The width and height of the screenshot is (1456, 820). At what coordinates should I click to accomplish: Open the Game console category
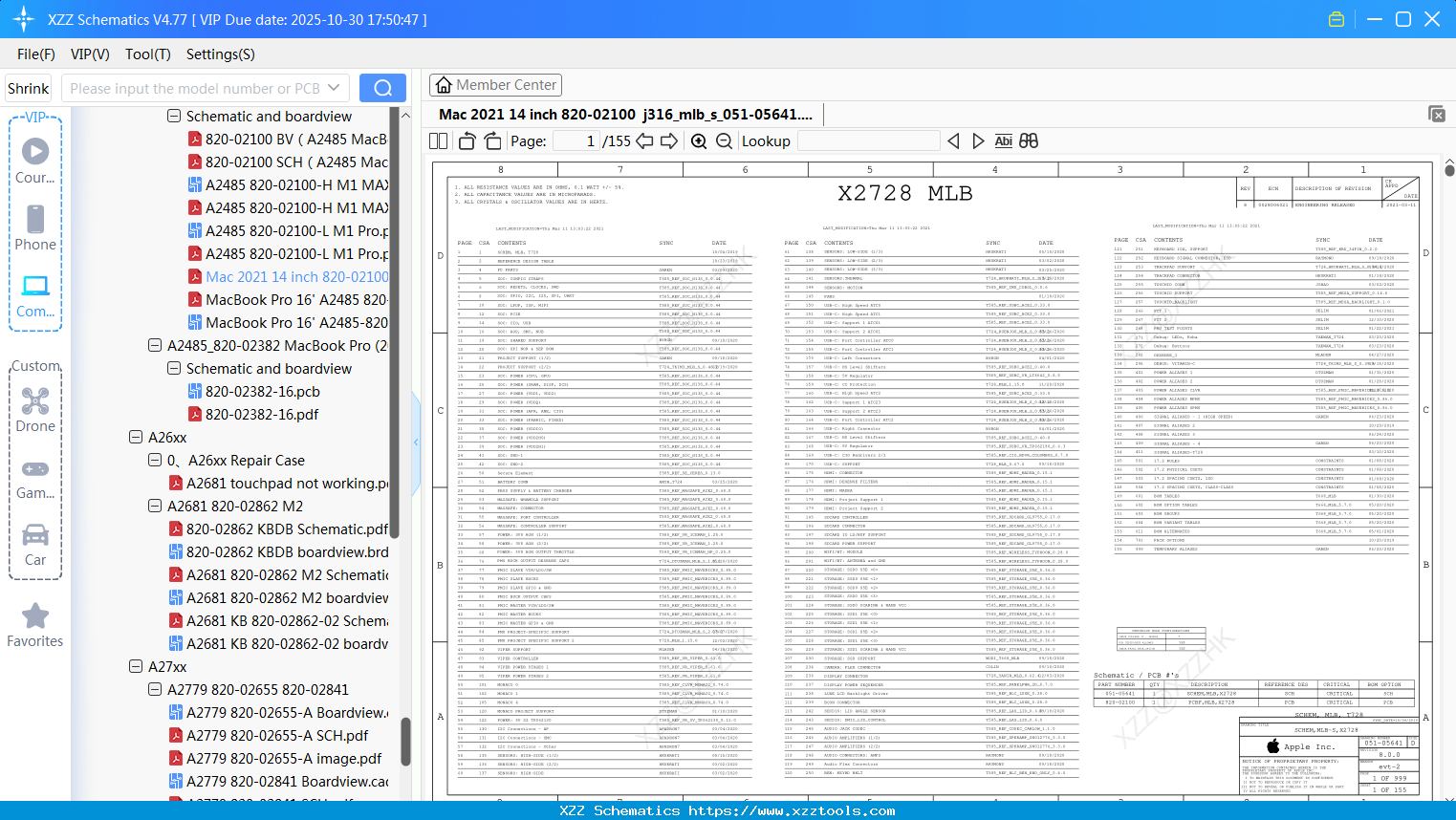(35, 478)
